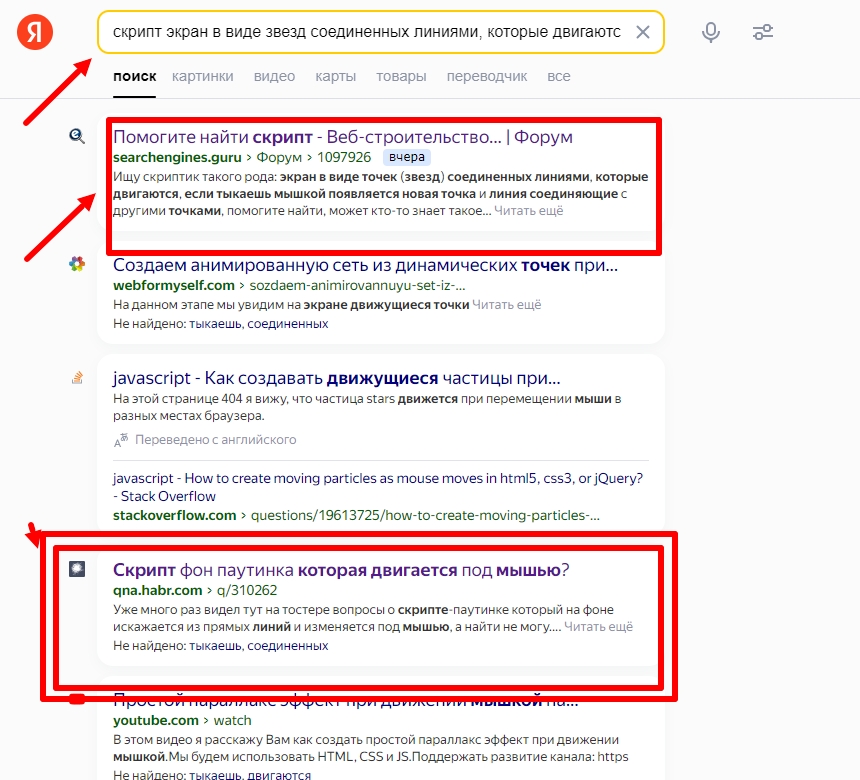
Task: Click the 'вчера' date badge
Action: (407, 157)
